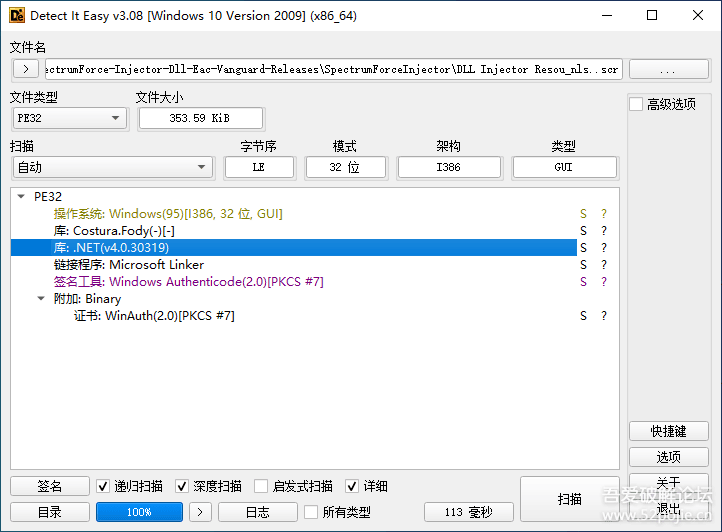This screenshot has height=532, width=722.
Task: Click the file path input field
Action: pyautogui.click(x=334, y=69)
